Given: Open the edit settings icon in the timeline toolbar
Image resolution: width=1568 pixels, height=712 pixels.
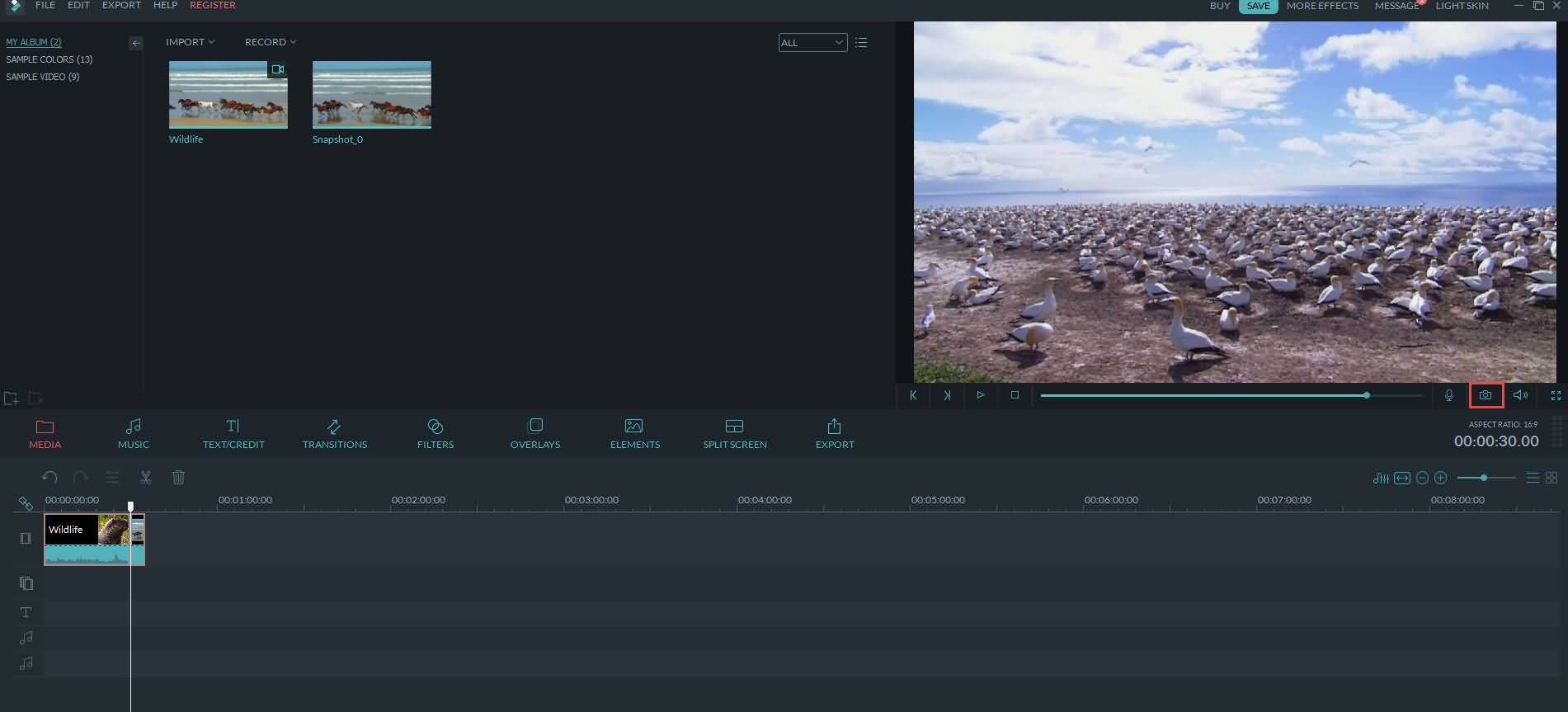Looking at the screenshot, I should click(112, 477).
